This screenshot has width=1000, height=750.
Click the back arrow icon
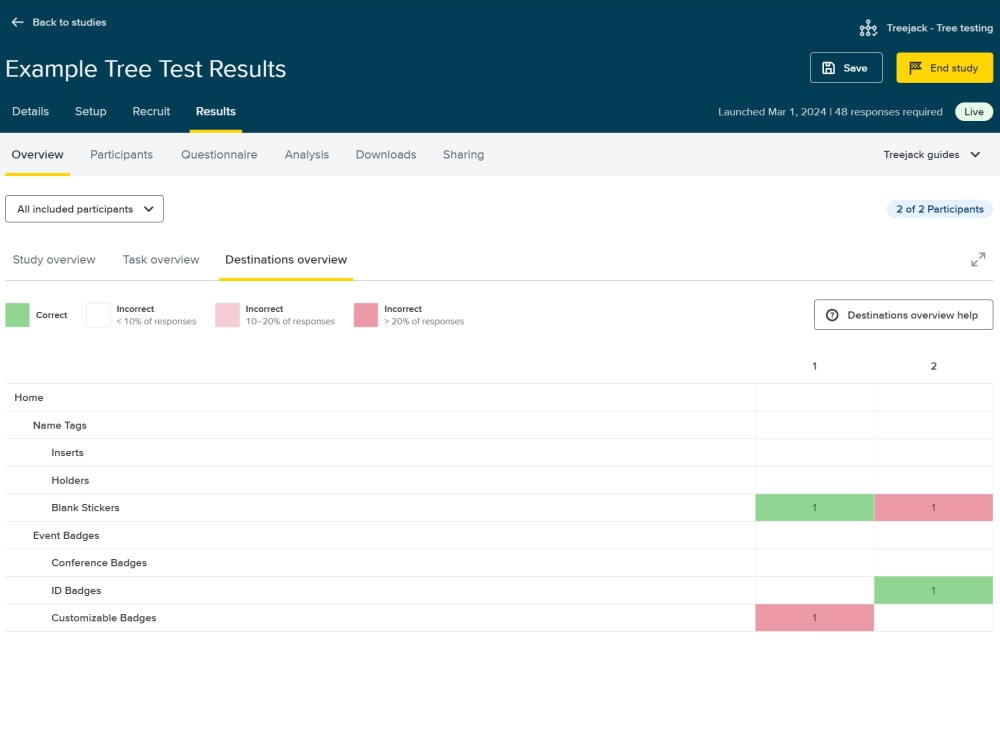[17, 22]
